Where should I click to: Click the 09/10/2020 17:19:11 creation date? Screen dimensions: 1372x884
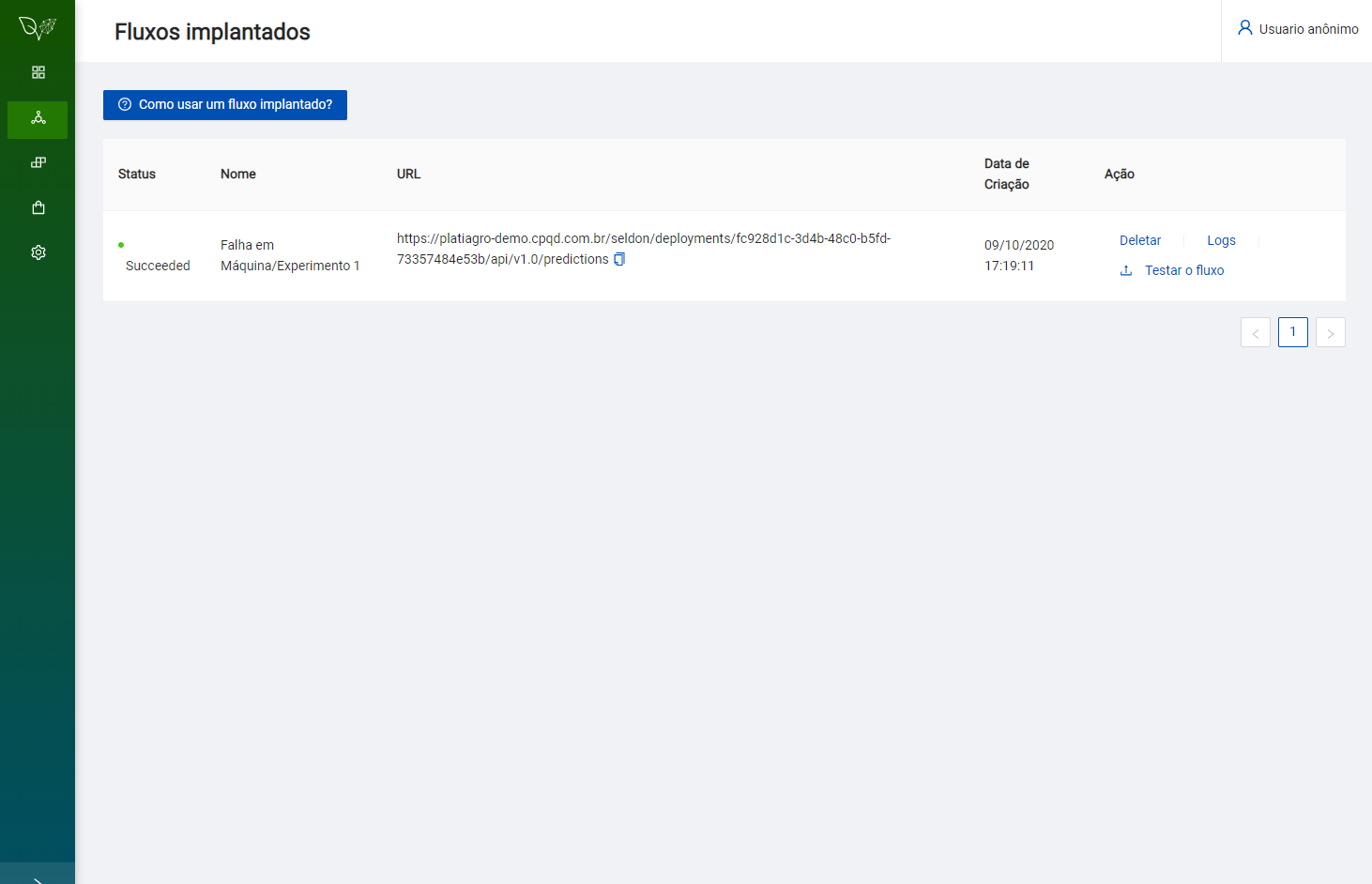pyautogui.click(x=1019, y=255)
